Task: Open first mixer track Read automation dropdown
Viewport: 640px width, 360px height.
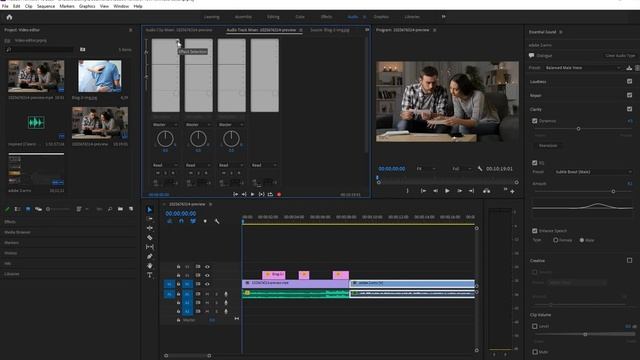Action: click(165, 165)
